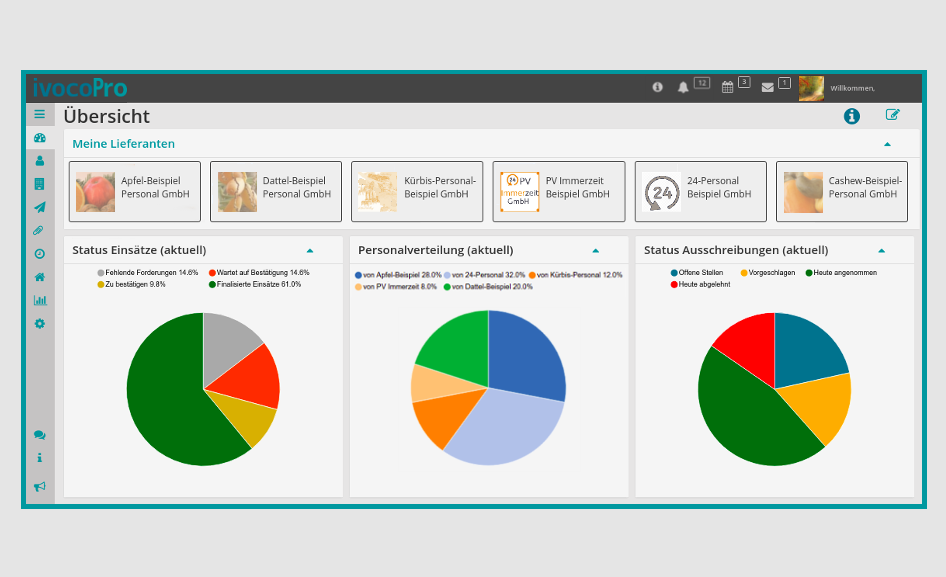Viewport: 946px width, 577px height.
Task: Click the user profile avatar thumbnail
Action: [811, 88]
